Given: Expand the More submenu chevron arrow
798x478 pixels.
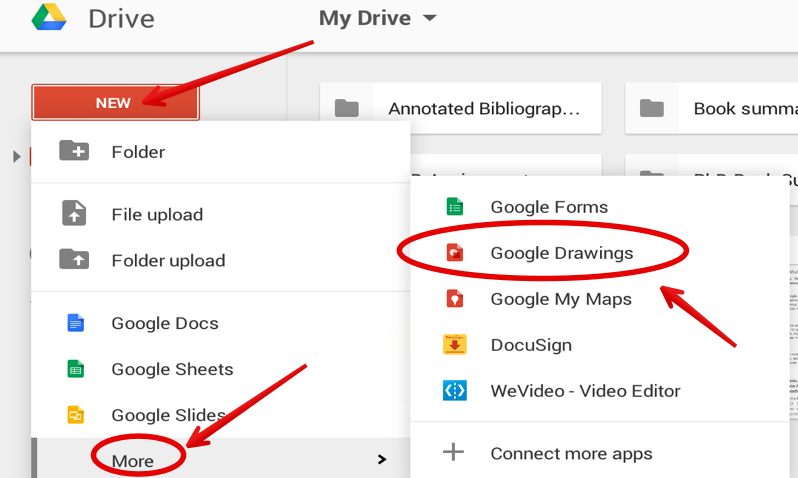Looking at the screenshot, I should 382,460.
